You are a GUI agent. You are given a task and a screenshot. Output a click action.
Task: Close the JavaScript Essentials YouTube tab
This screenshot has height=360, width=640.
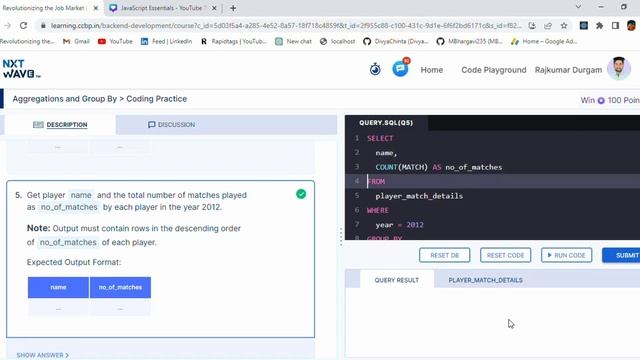click(214, 8)
